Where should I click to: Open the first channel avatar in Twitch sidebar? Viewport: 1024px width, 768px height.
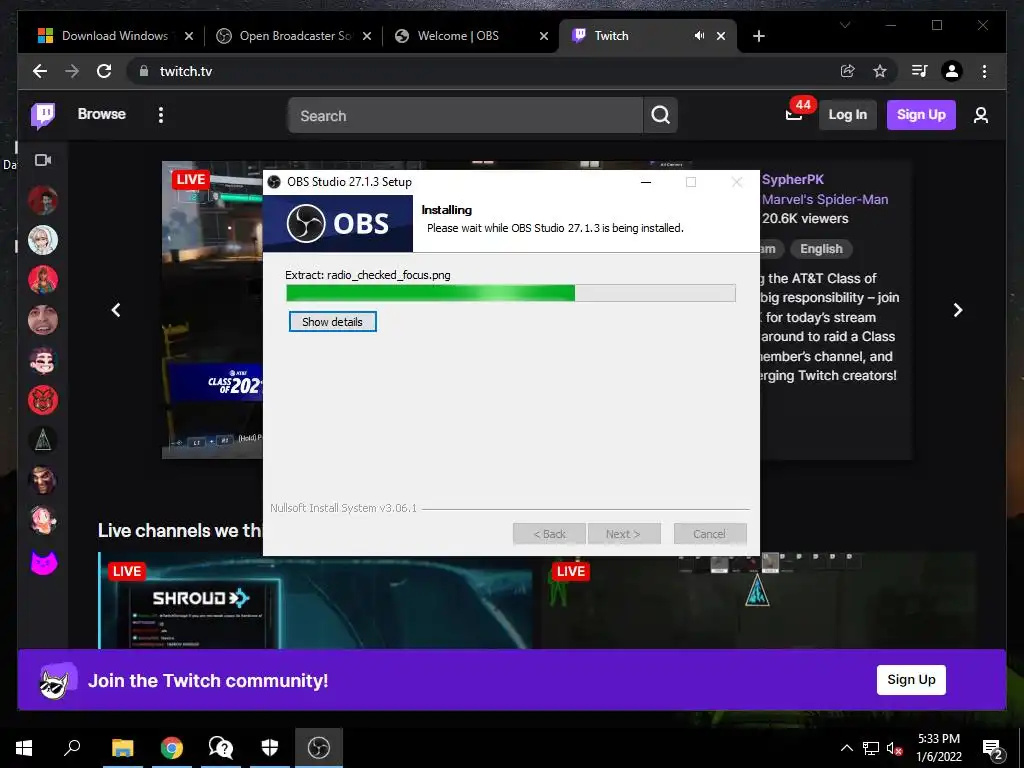[43, 200]
